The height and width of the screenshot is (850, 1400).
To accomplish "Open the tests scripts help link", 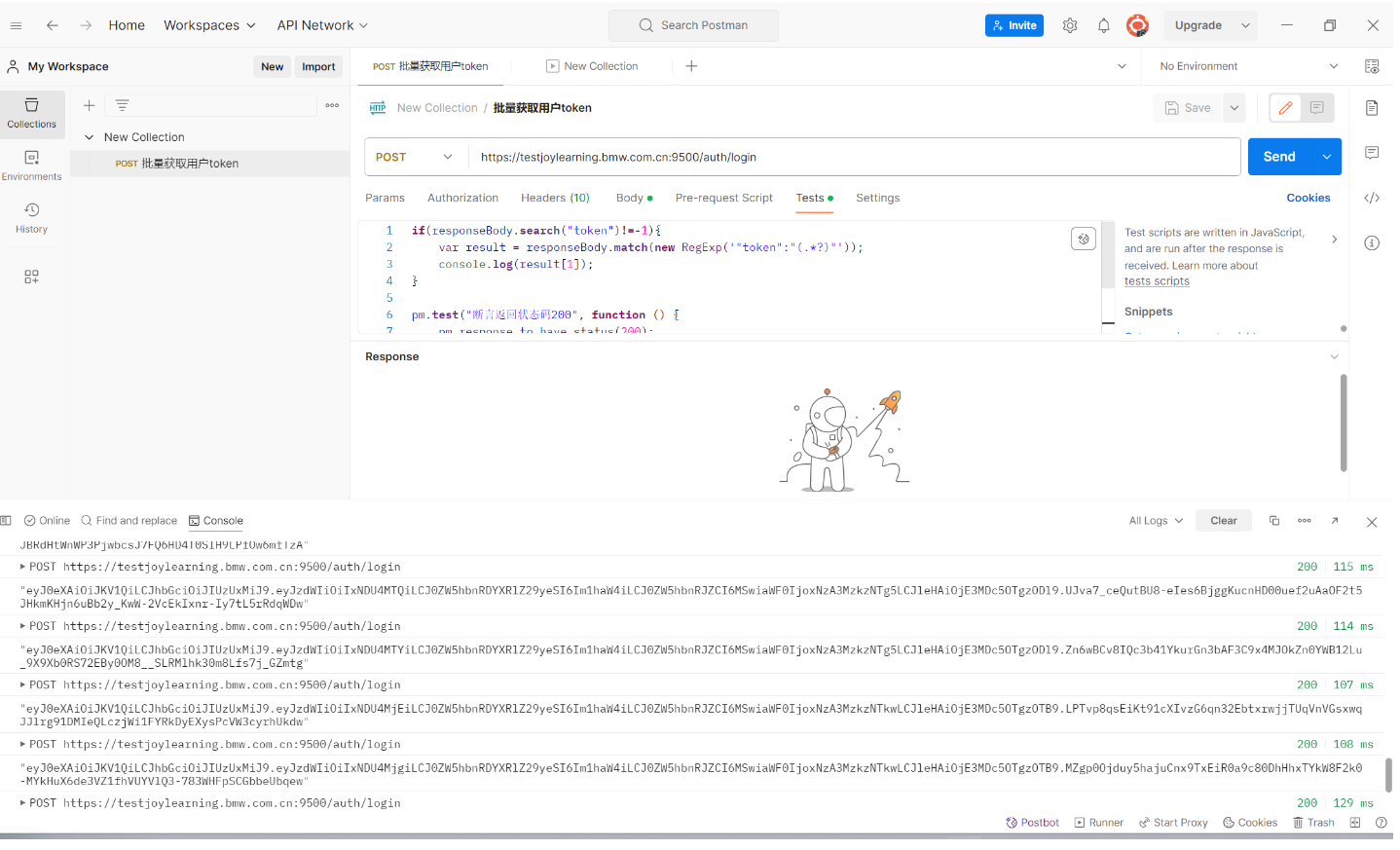I will point(1157,281).
